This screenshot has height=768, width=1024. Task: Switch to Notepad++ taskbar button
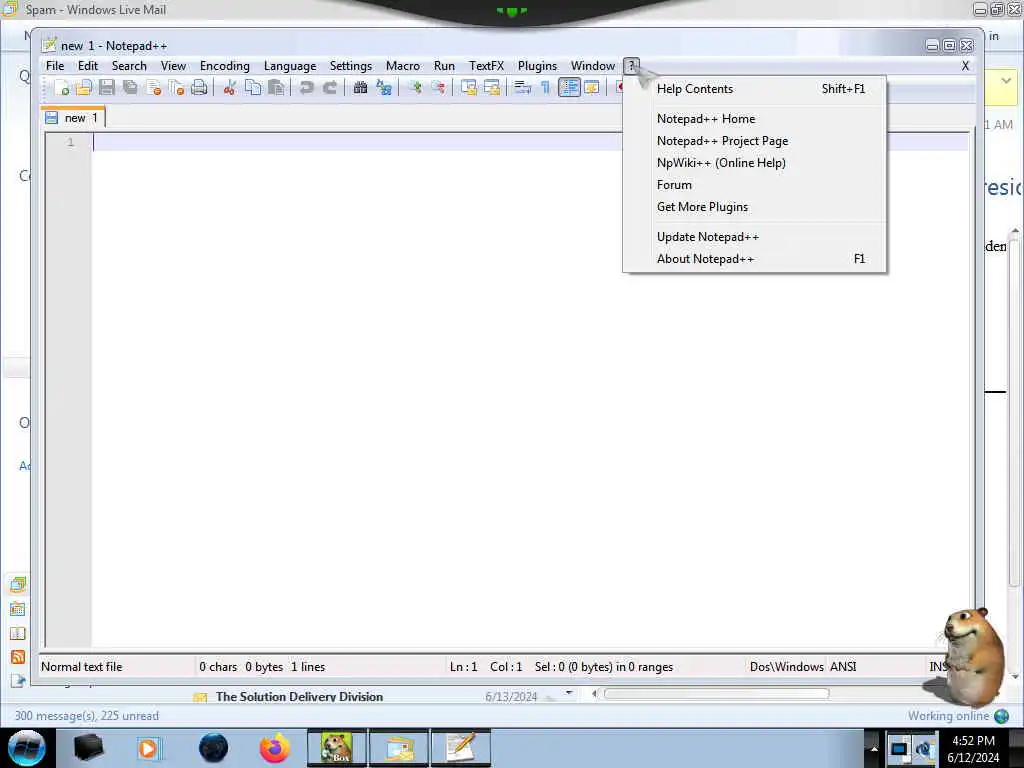point(460,748)
